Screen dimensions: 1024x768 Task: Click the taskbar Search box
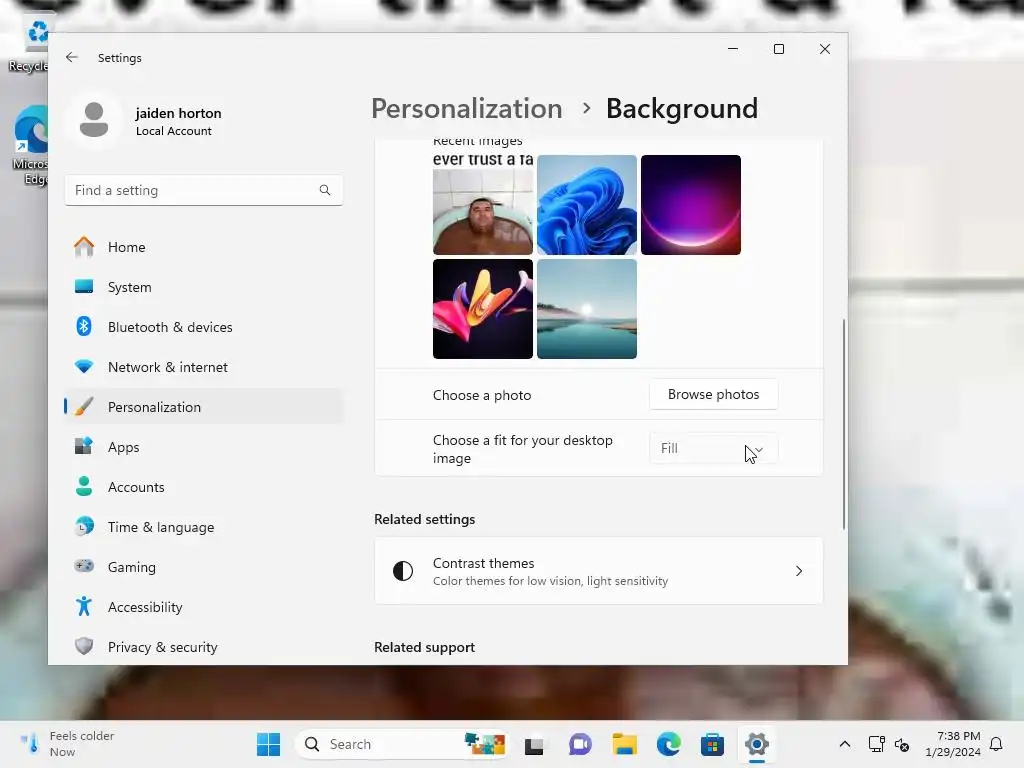tap(401, 744)
